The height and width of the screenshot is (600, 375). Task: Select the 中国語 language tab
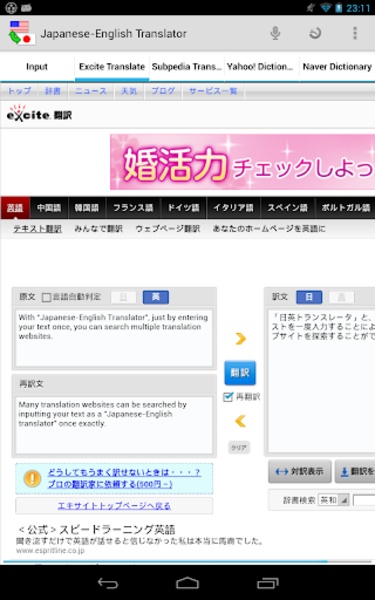click(x=49, y=208)
